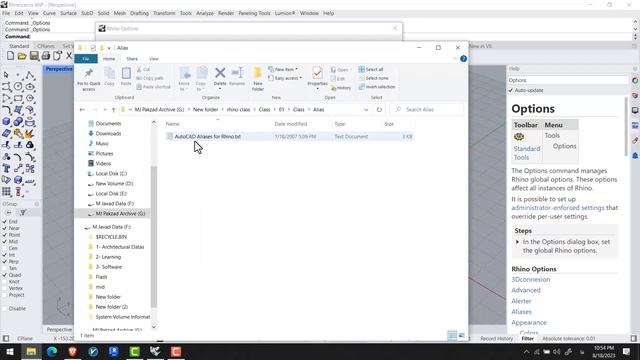
Task: Select the Array grid tool in Rhino sidebar
Action: pyautogui.click(x=6, y=191)
